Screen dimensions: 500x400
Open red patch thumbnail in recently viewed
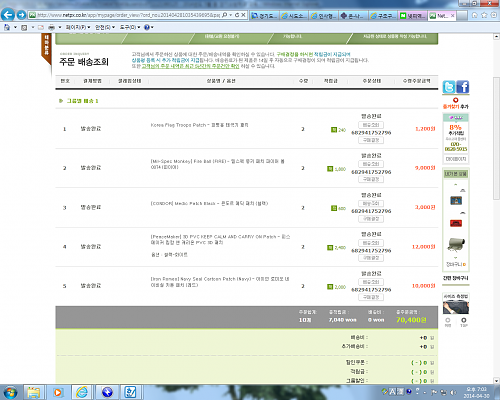click(456, 223)
